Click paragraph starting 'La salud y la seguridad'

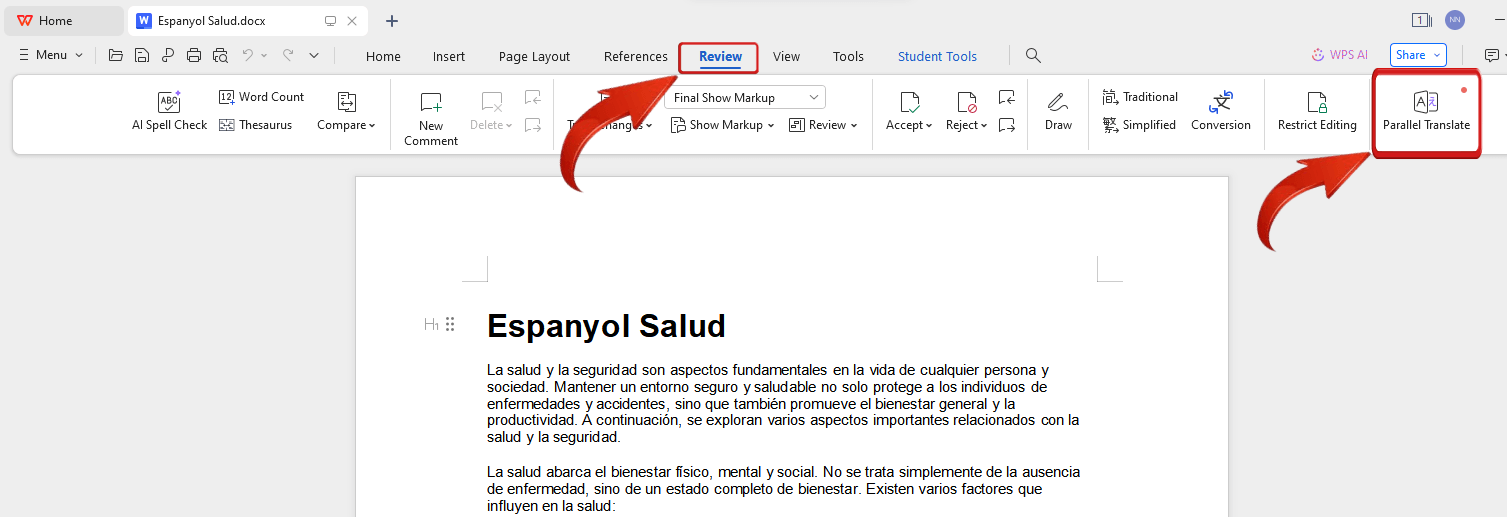(783, 403)
